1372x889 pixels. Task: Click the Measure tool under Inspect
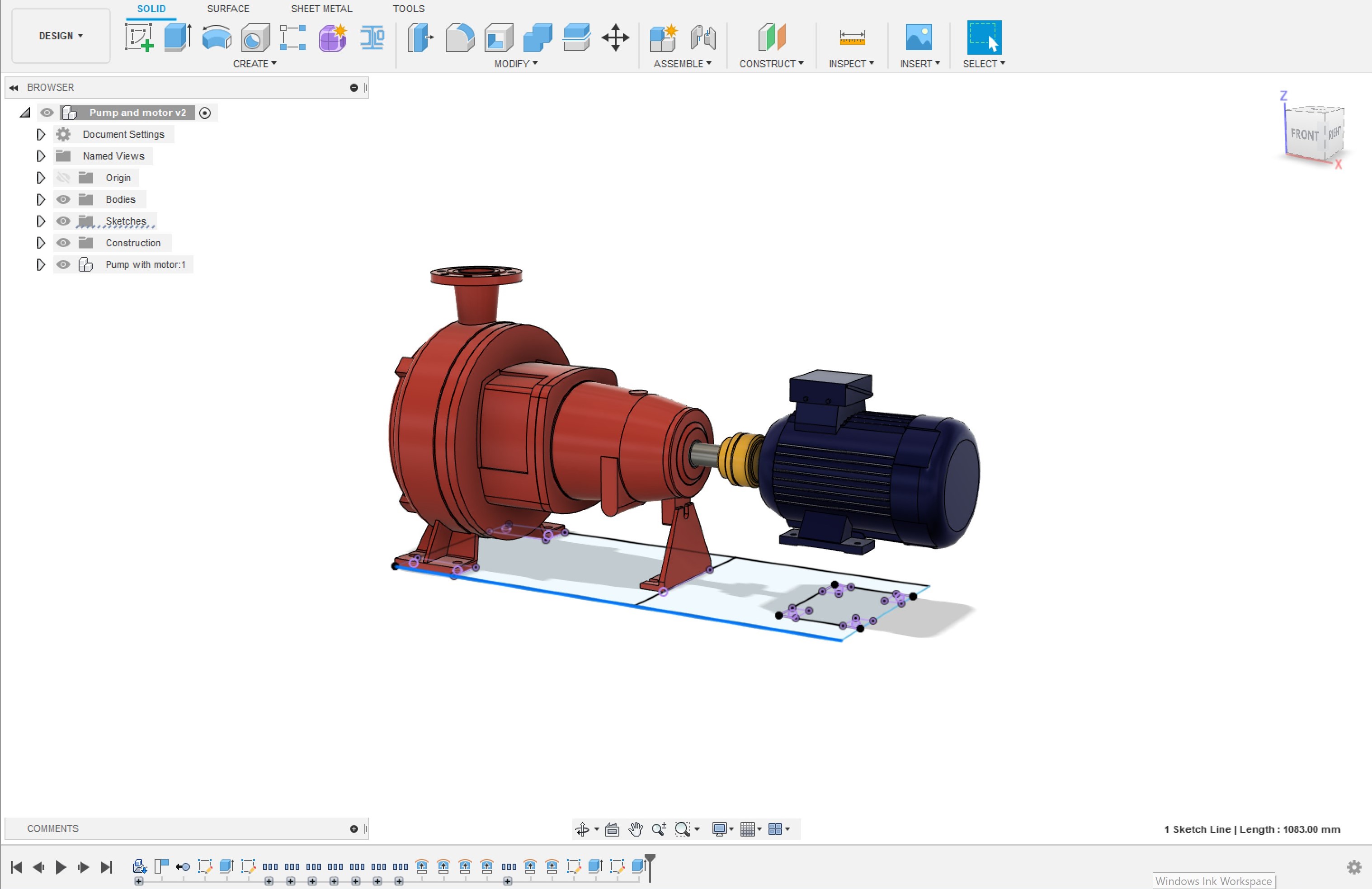(x=851, y=38)
